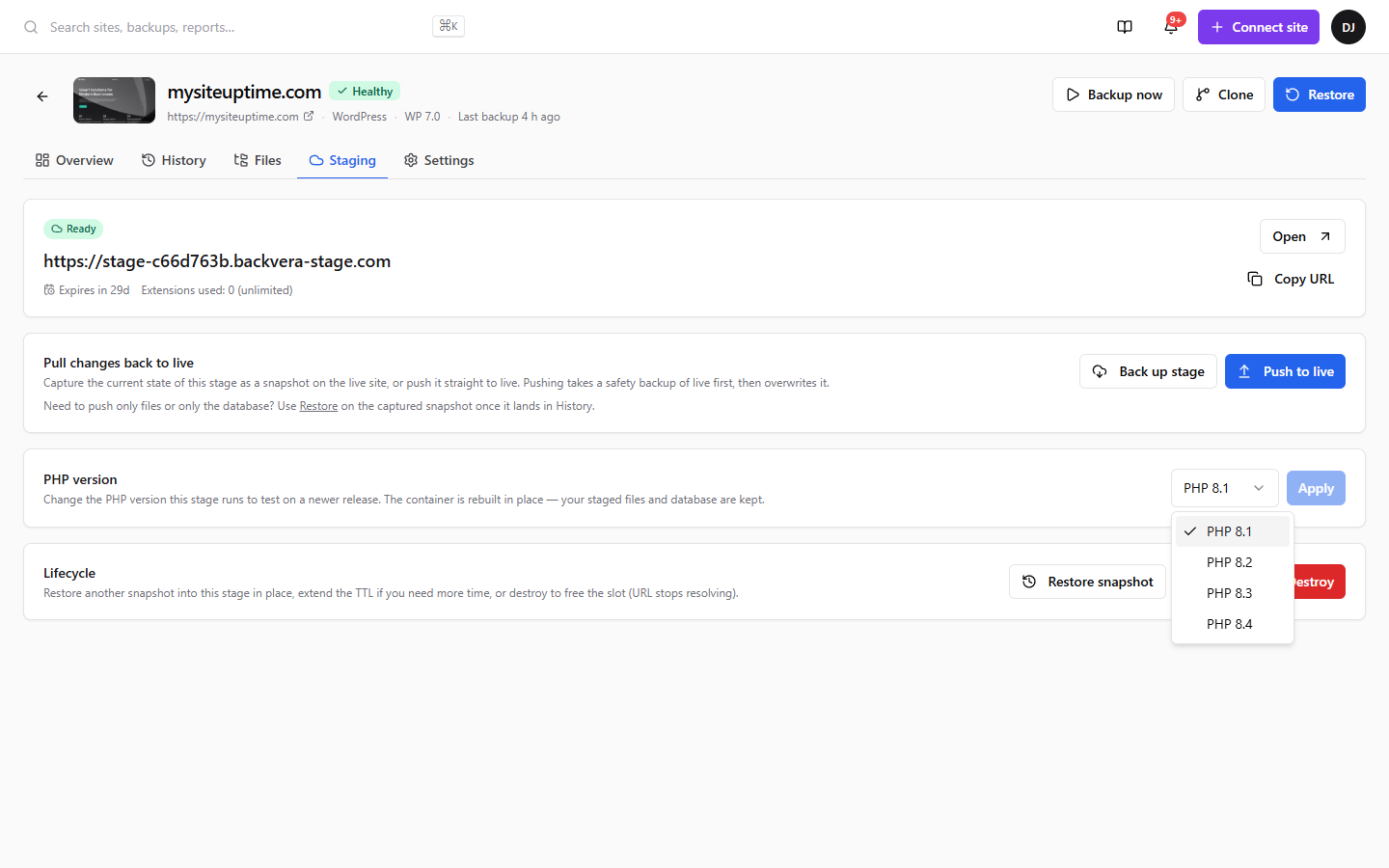This screenshot has width=1389, height=868.
Task: Click the upload arrow icon in Push to live
Action: pyautogui.click(x=1244, y=371)
